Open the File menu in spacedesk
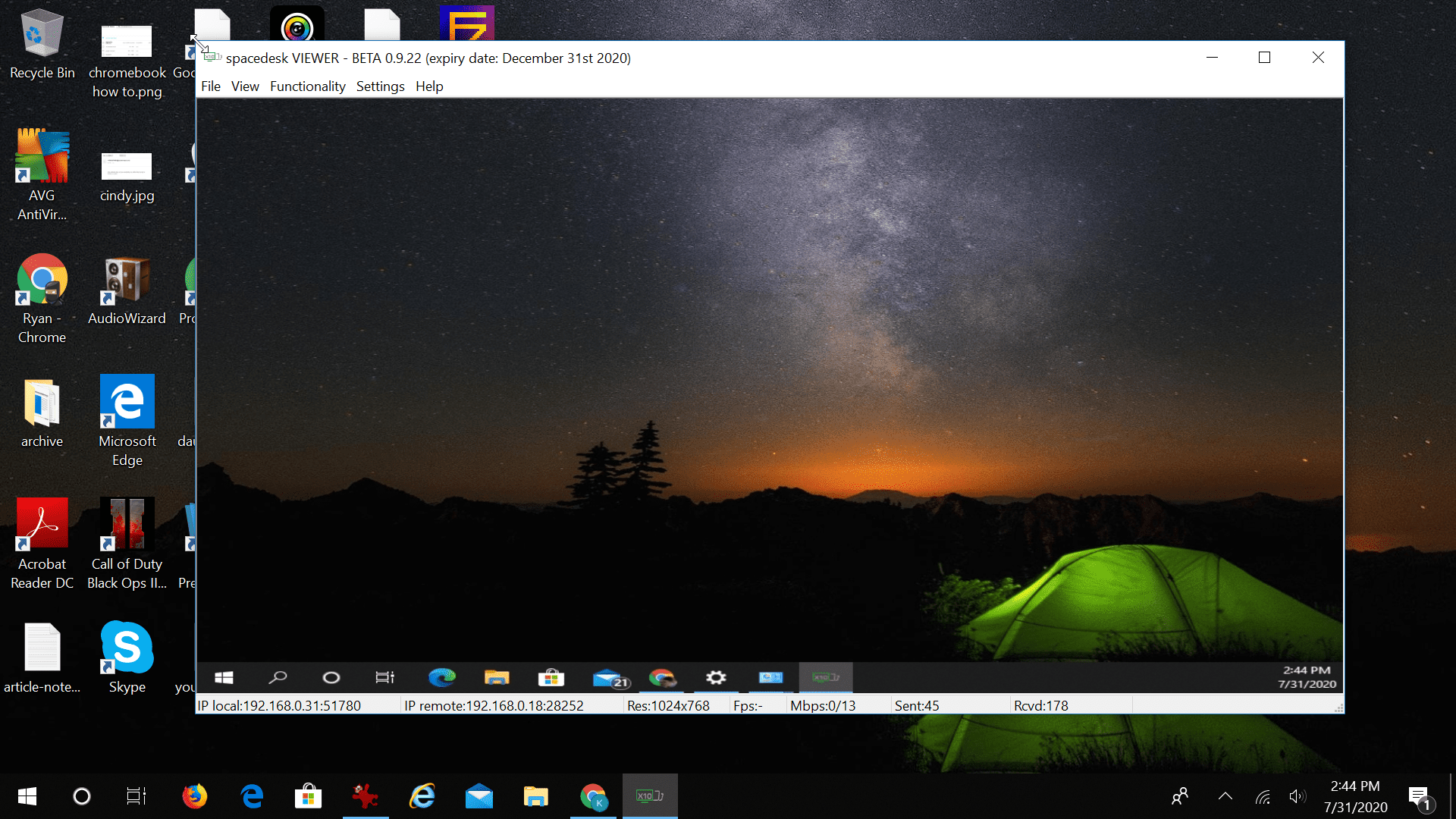Viewport: 1456px width, 819px height. click(x=210, y=85)
